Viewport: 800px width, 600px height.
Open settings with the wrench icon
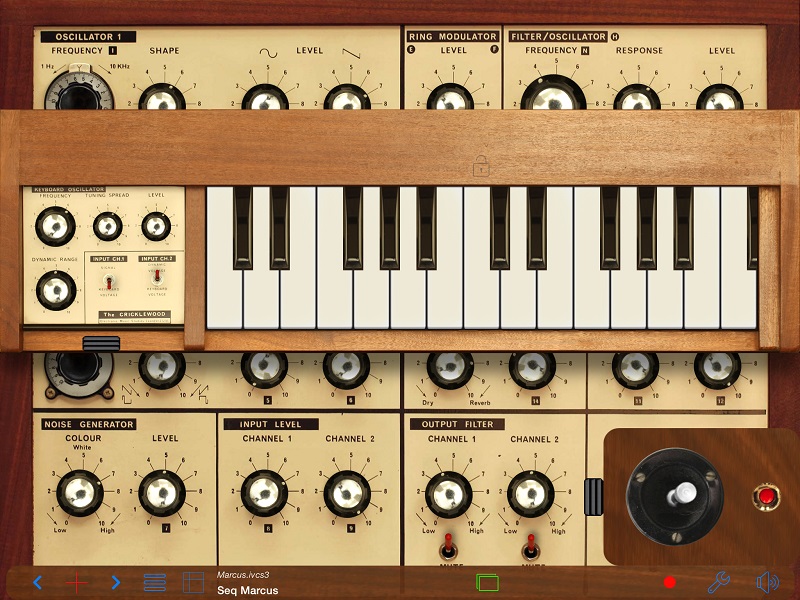tap(718, 582)
